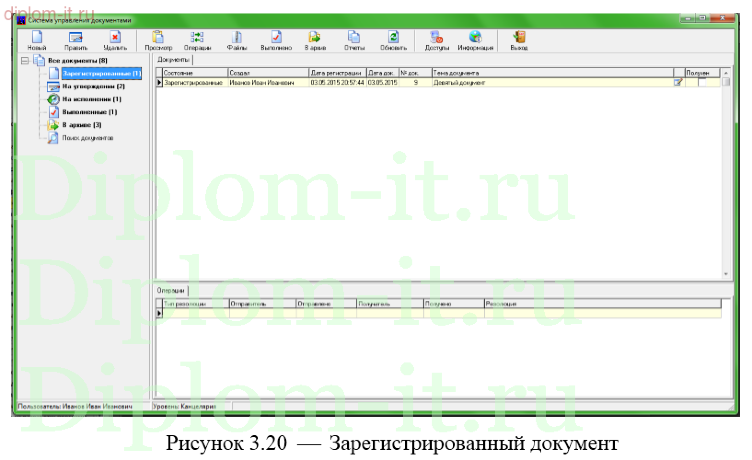Open the Файлы toolbar icon
Screen dimensions: 752x460
237,40
